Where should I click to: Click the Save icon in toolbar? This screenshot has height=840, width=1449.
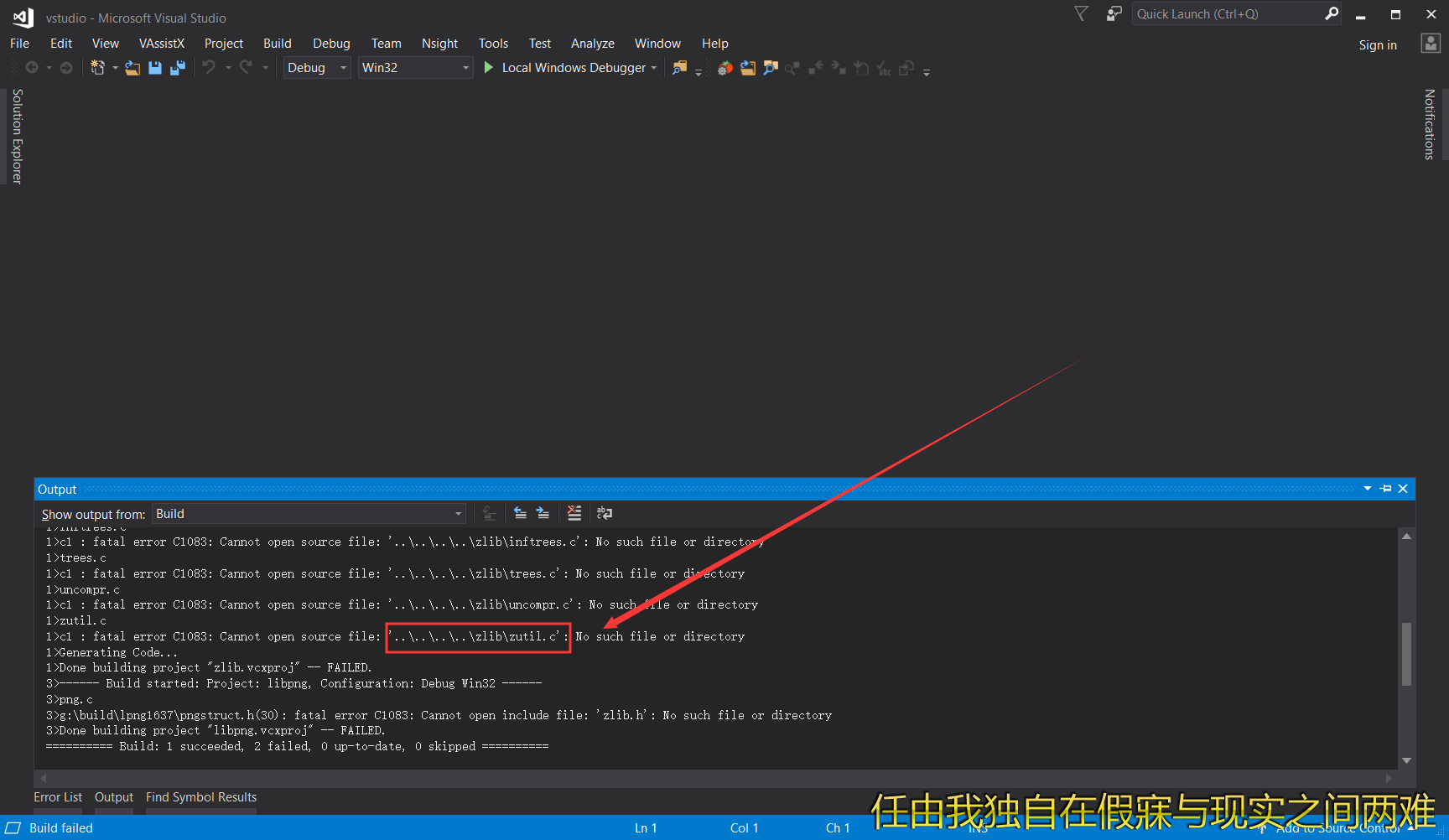[155, 68]
